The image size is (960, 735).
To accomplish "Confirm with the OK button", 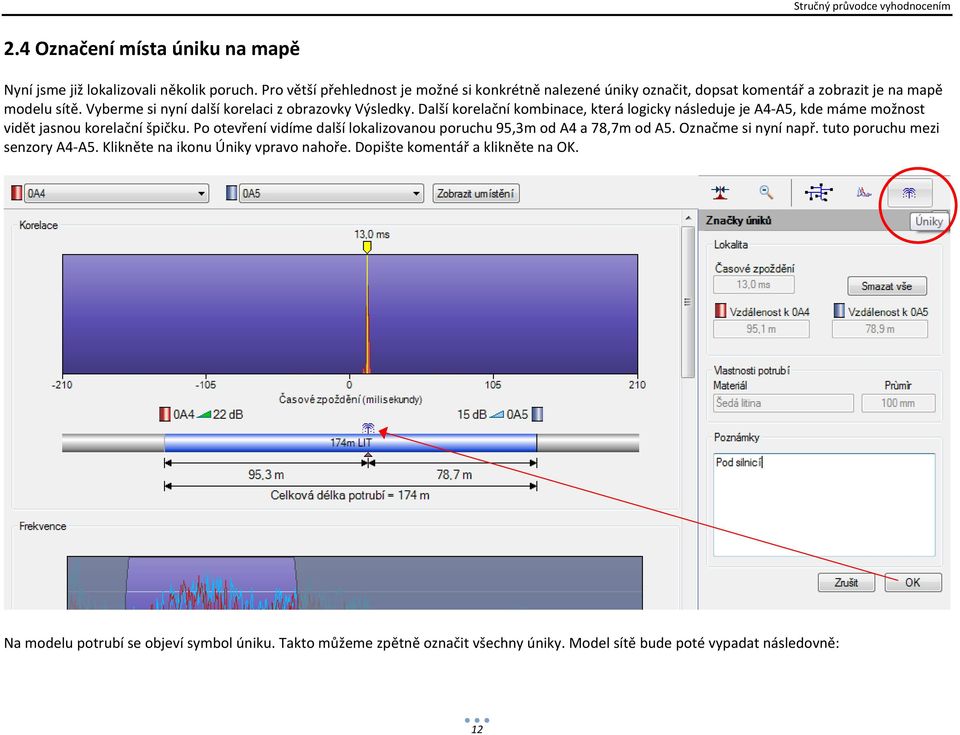I will coord(912,582).
